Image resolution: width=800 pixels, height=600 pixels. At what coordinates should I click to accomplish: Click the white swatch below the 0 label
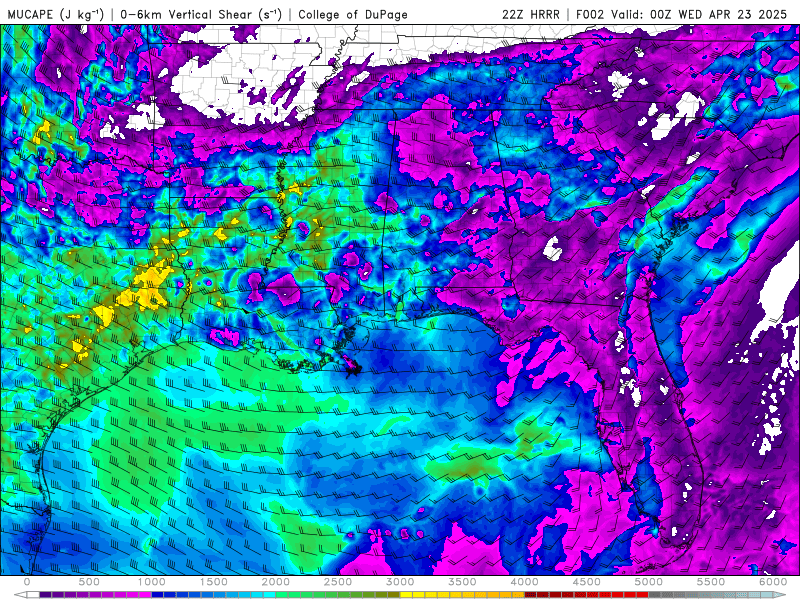pyautogui.click(x=33, y=595)
